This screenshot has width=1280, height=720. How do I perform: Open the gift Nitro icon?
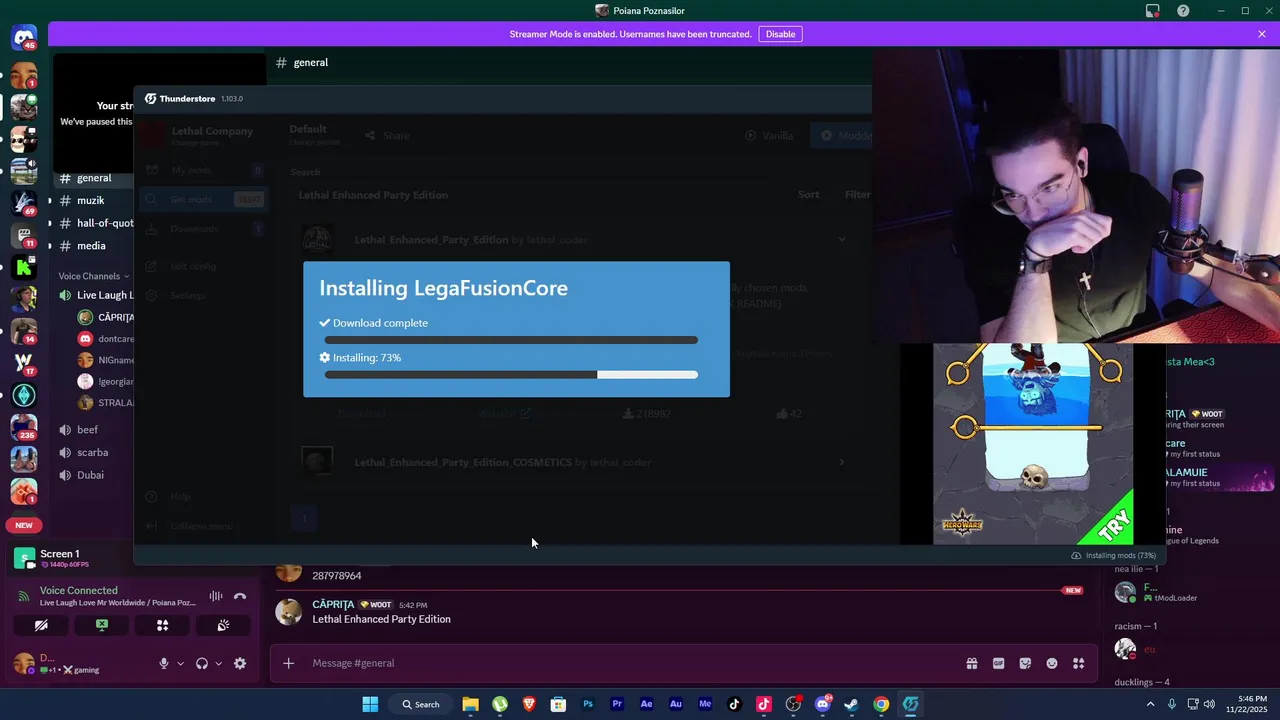971,663
